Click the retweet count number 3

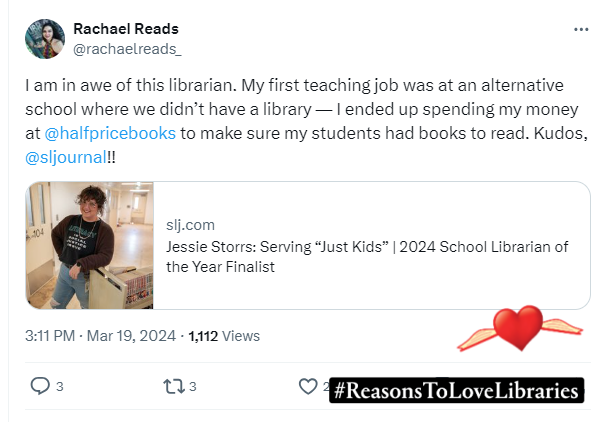pos(193,386)
